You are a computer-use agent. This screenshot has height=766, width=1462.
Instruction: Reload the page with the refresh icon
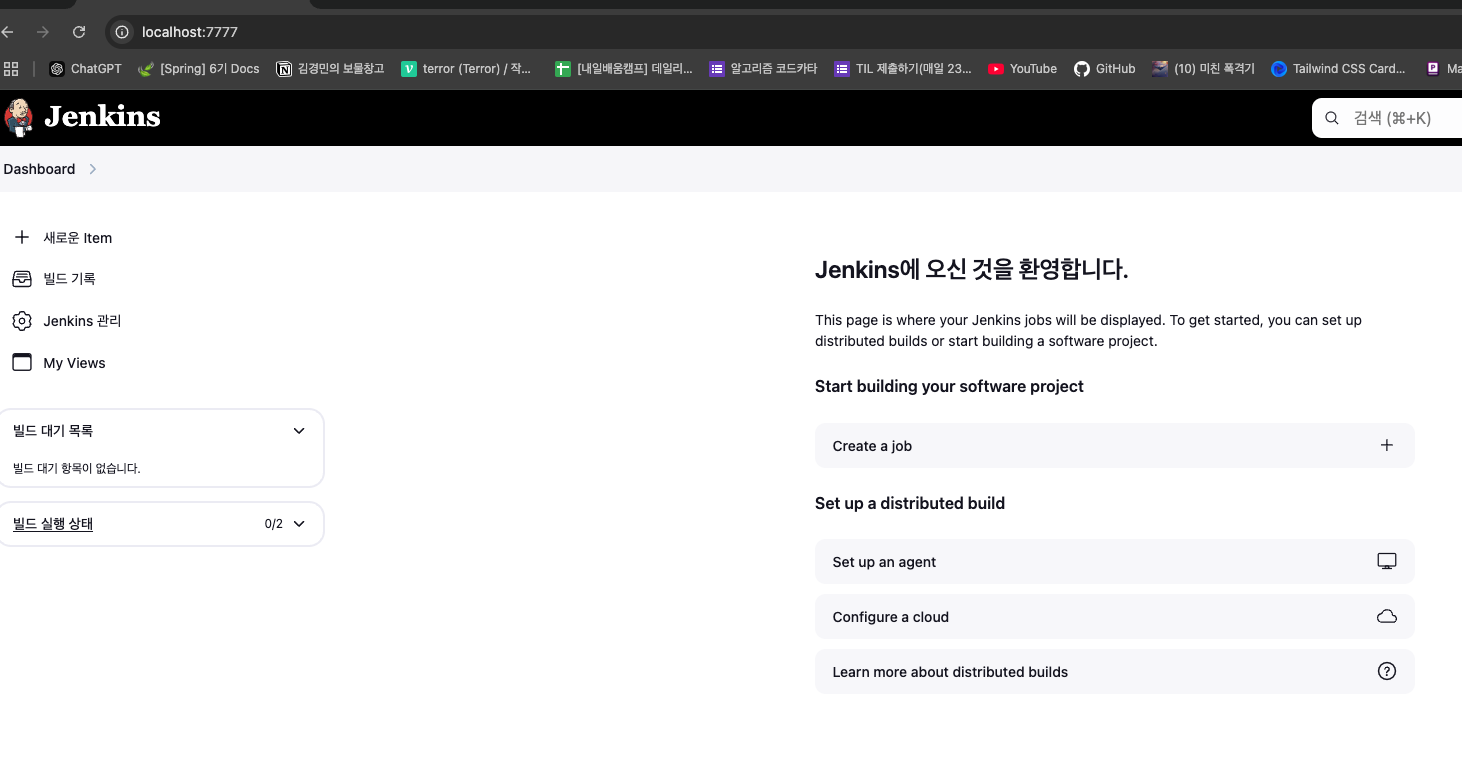(79, 31)
